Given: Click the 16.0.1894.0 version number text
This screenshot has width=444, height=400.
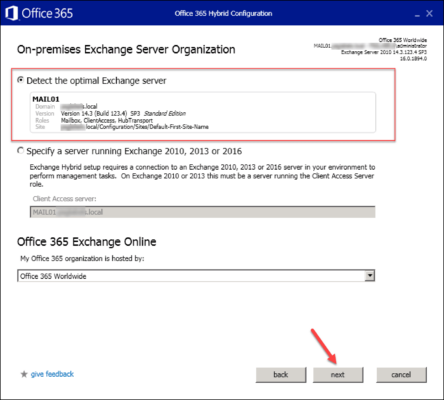Looking at the screenshot, I should [413, 59].
